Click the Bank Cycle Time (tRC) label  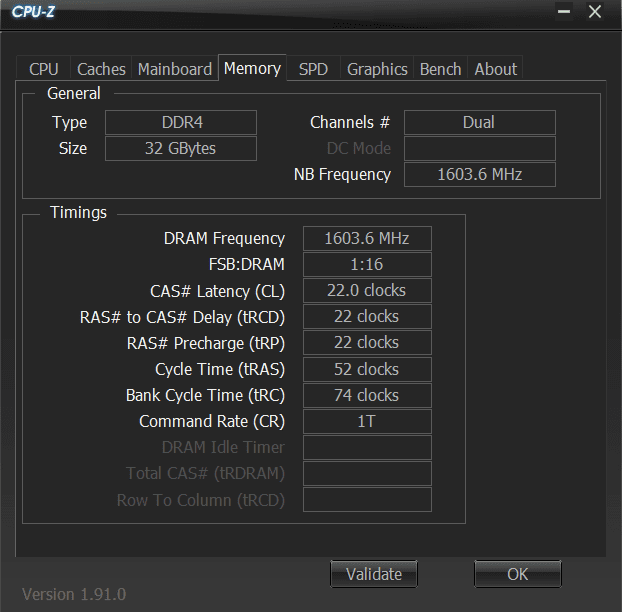pos(205,396)
